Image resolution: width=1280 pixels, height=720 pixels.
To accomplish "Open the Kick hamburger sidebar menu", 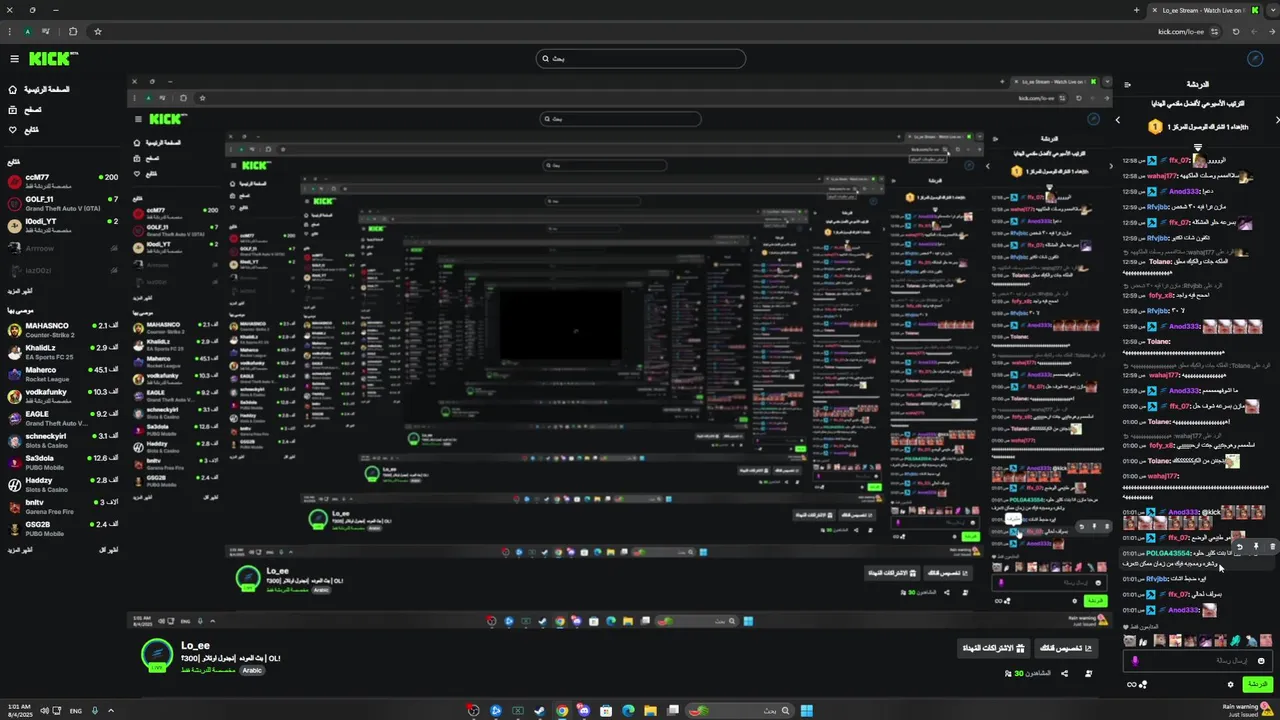I will point(14,59).
